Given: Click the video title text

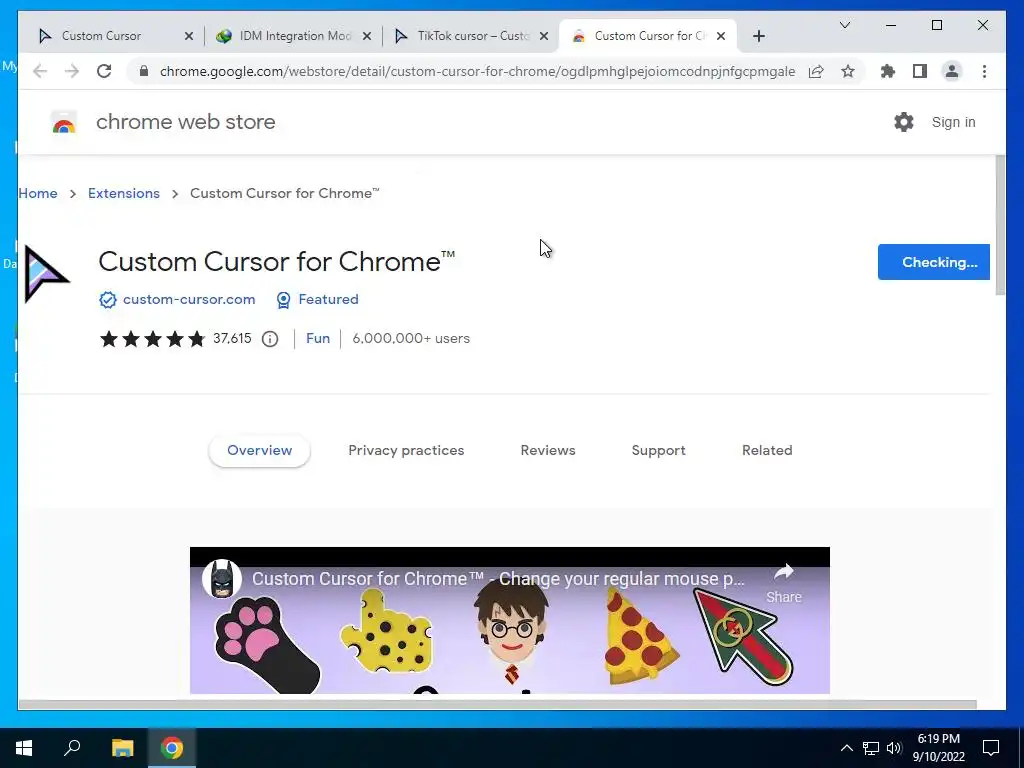Looking at the screenshot, I should (x=498, y=579).
